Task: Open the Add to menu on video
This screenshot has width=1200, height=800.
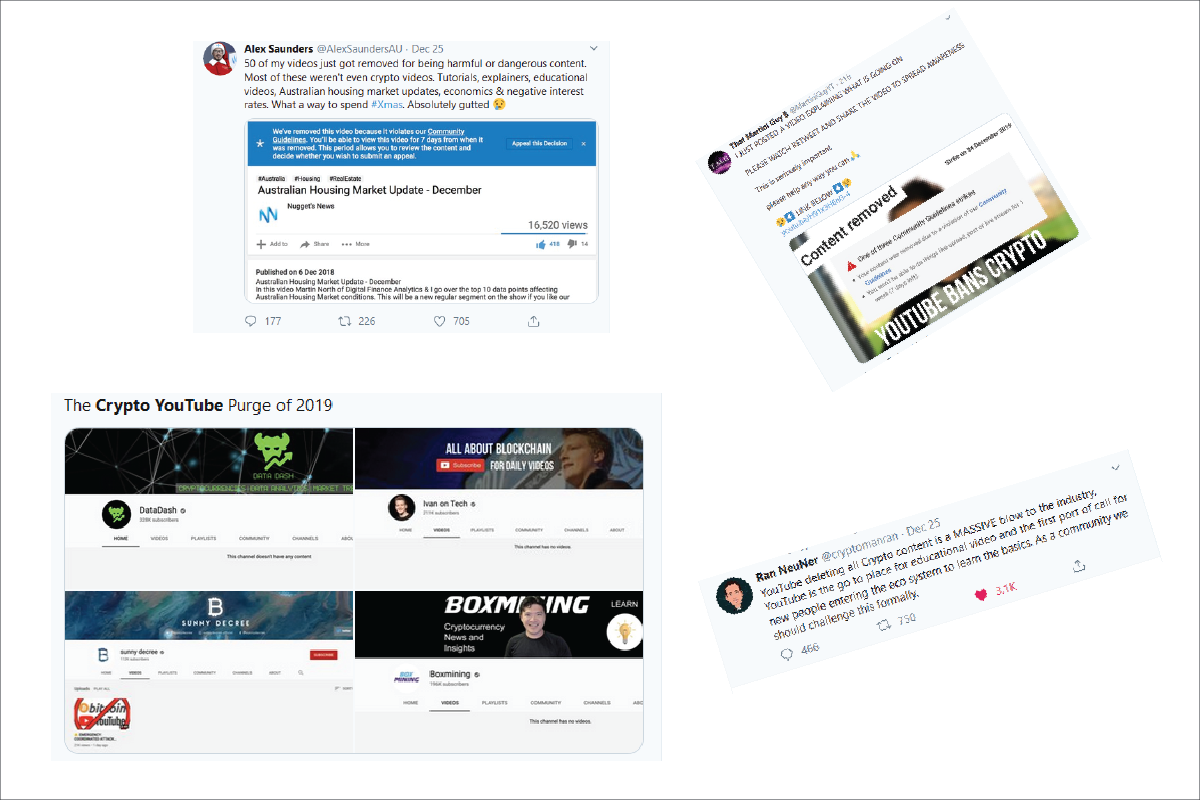Action: 272,244
